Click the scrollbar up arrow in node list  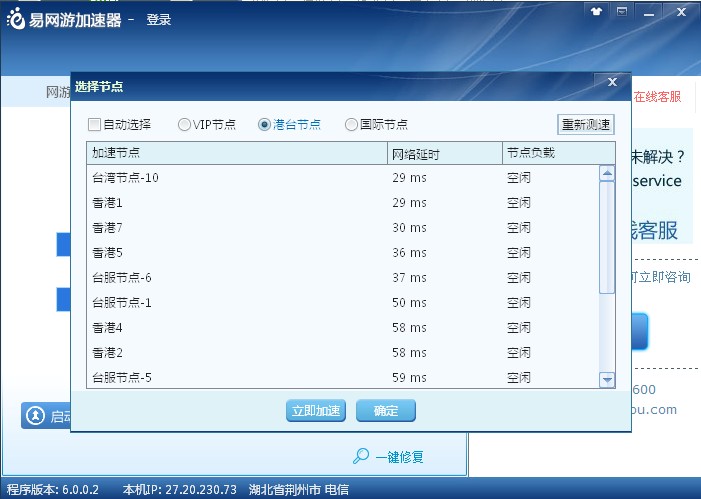607,173
